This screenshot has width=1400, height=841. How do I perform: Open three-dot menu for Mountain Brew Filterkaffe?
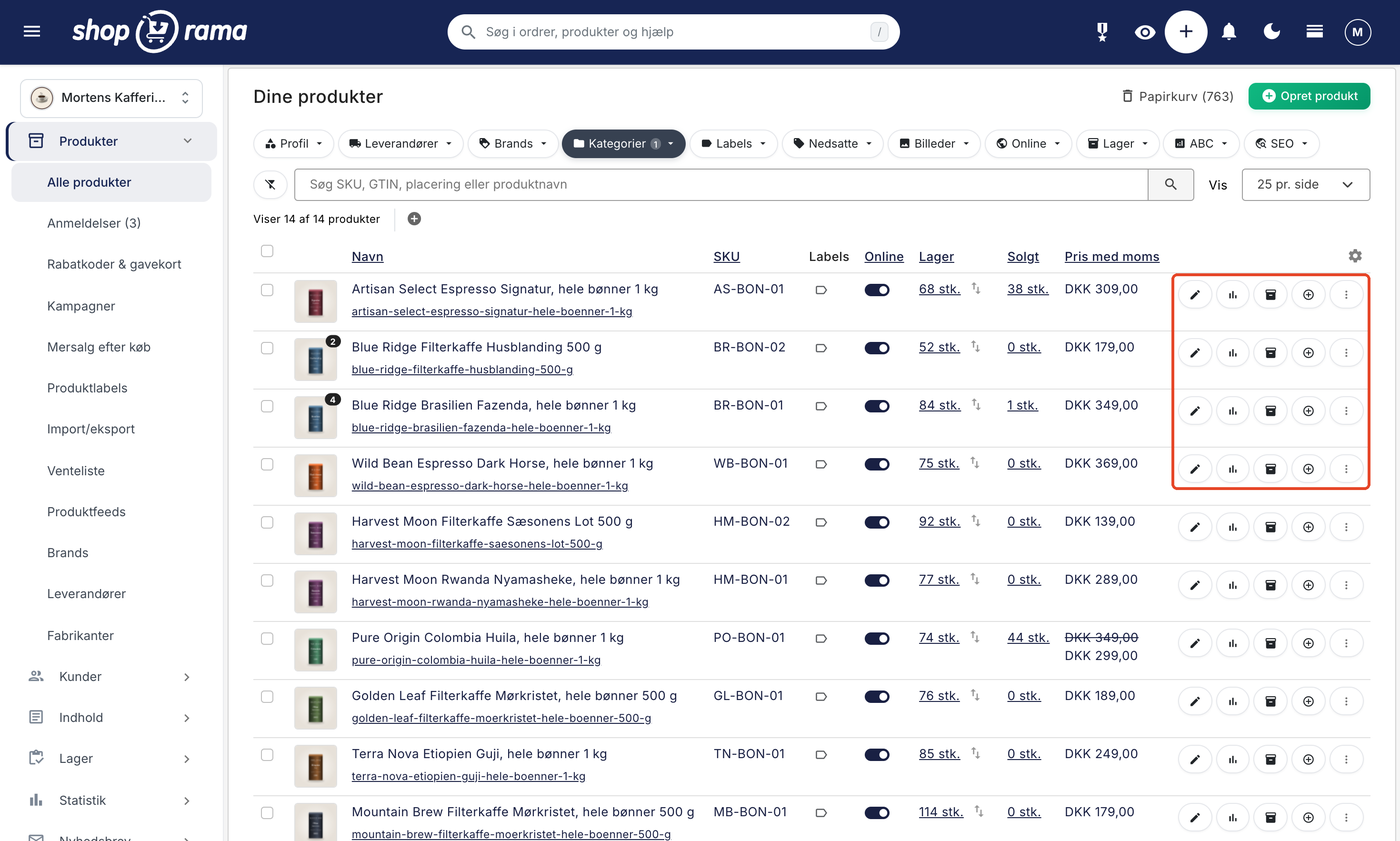click(x=1347, y=817)
